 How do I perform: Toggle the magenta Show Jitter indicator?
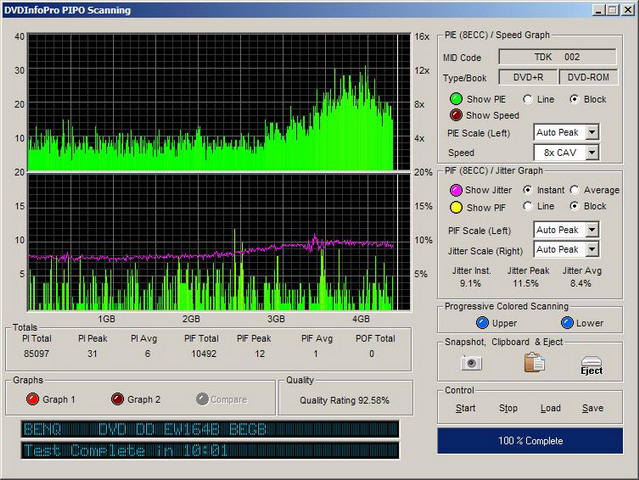(x=456, y=190)
